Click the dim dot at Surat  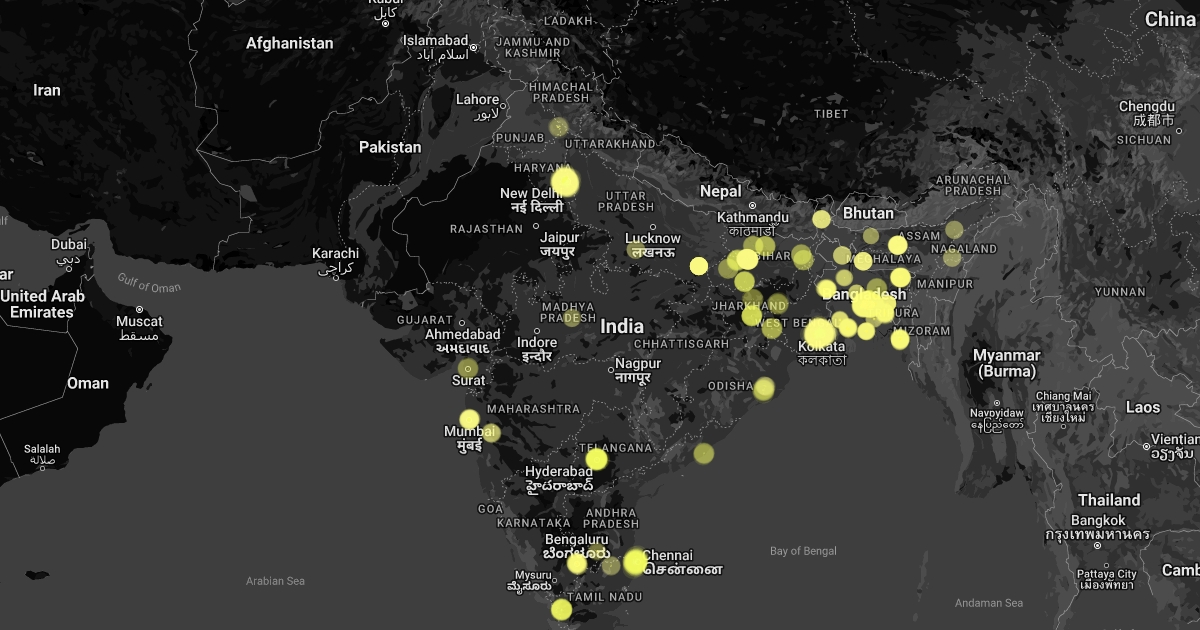pyautogui.click(x=468, y=367)
